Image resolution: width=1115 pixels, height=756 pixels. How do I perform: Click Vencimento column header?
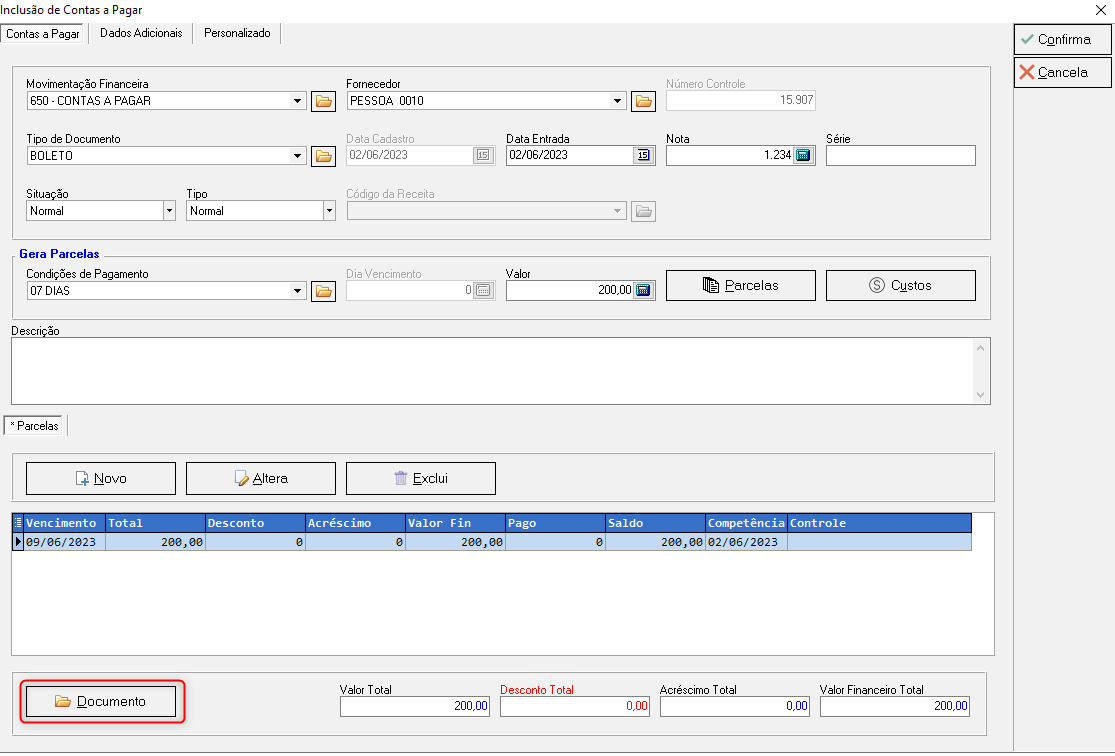pyautogui.click(x=65, y=523)
